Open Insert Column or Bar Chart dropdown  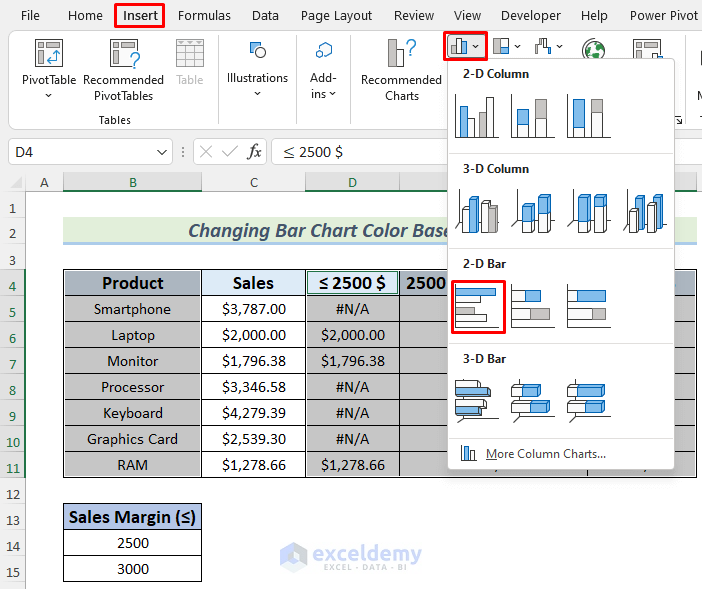click(465, 46)
